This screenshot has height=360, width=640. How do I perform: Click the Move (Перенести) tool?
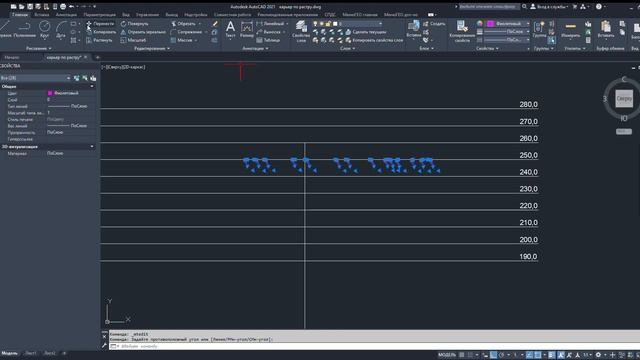click(x=100, y=24)
